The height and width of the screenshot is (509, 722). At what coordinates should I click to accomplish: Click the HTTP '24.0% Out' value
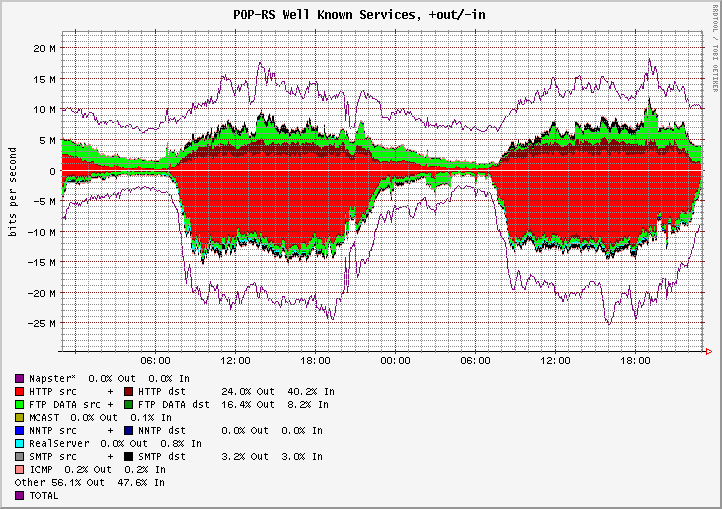[x=248, y=392]
